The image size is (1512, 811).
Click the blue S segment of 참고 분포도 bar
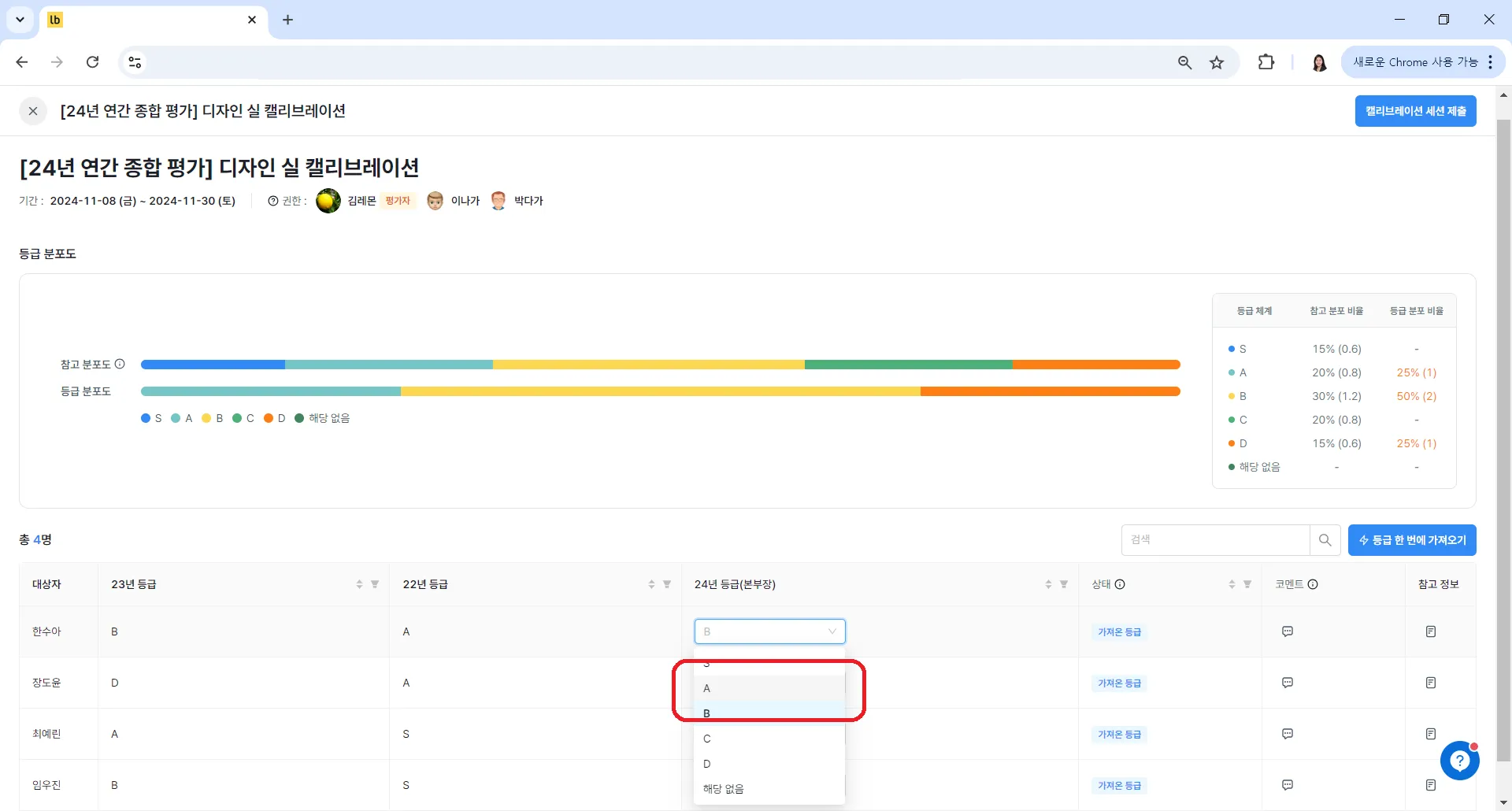[x=213, y=365]
